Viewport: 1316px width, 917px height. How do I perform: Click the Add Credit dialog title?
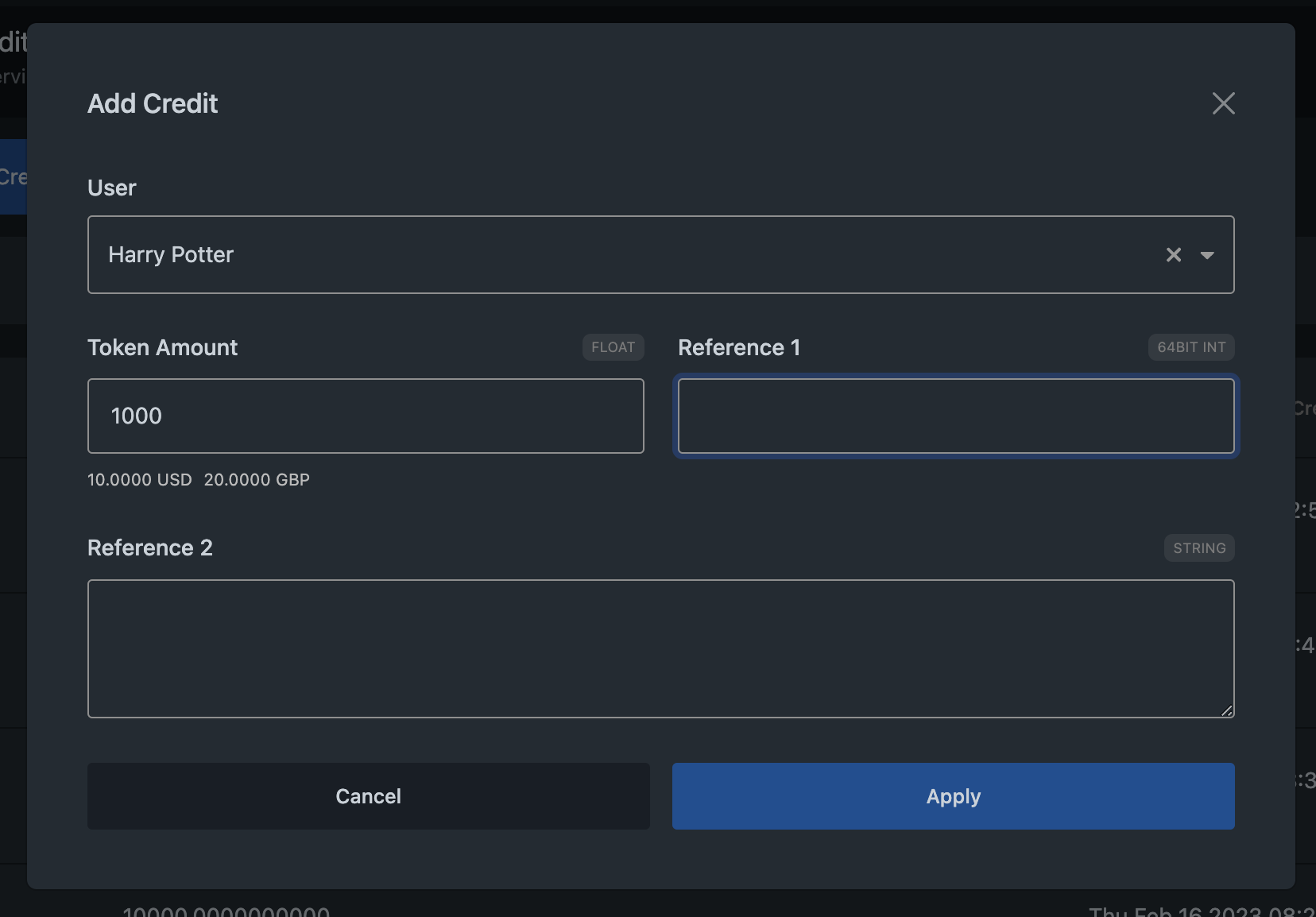153,103
